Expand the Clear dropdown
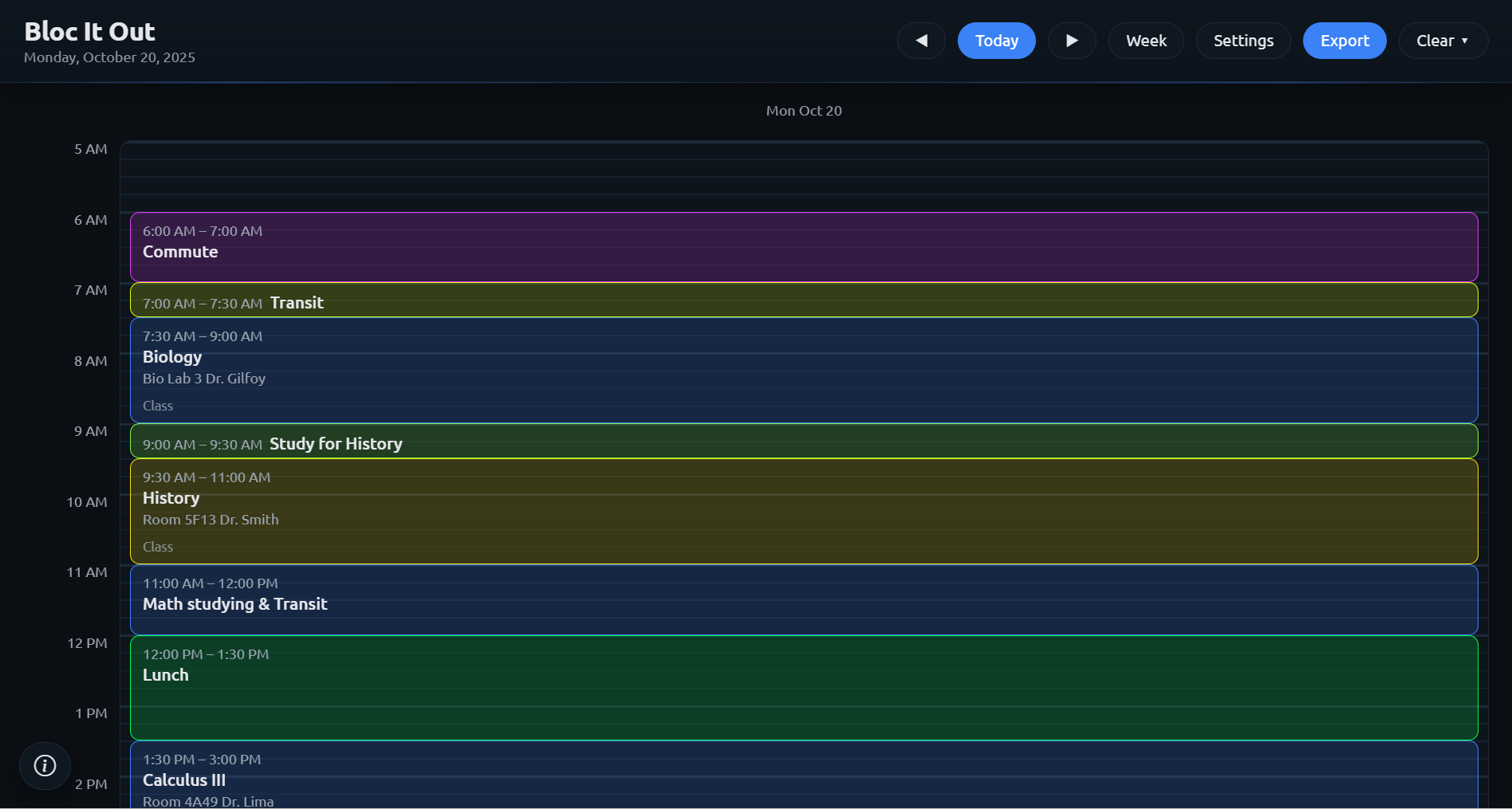1512x809 pixels. [1443, 41]
